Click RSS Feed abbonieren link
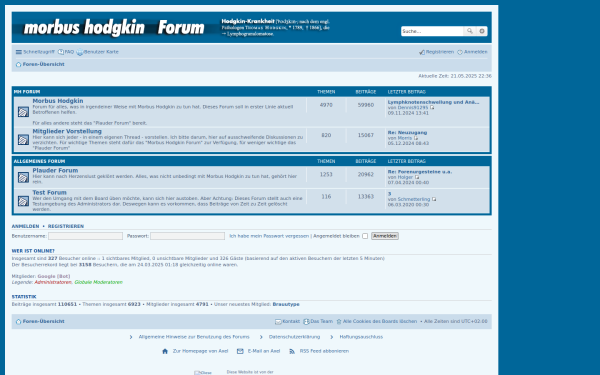The width and height of the screenshot is (600, 375). point(324,351)
